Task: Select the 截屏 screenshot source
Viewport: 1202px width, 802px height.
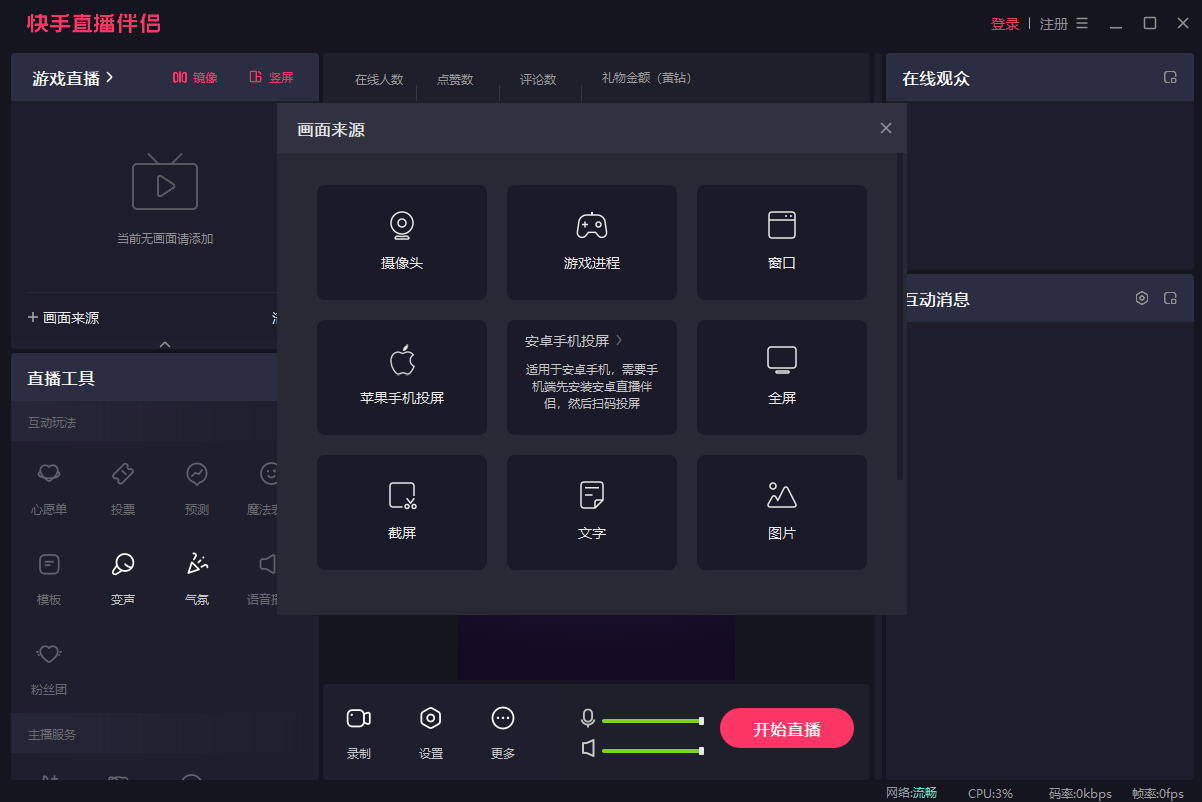Action: pos(401,512)
